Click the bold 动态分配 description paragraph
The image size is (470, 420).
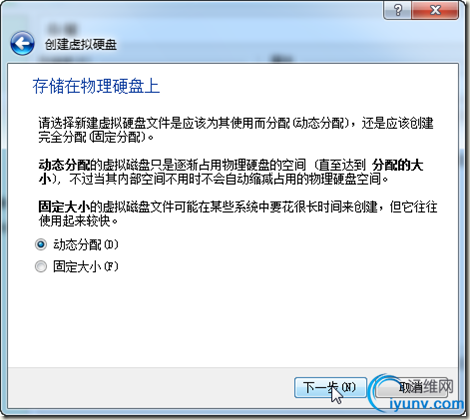231,172
